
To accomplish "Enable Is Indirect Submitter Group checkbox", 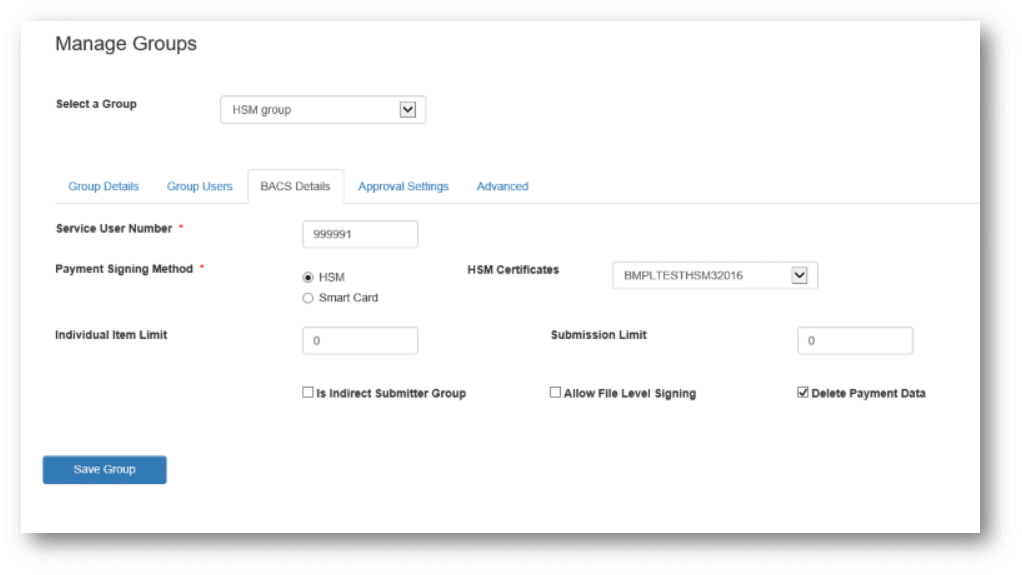I will (x=308, y=392).
